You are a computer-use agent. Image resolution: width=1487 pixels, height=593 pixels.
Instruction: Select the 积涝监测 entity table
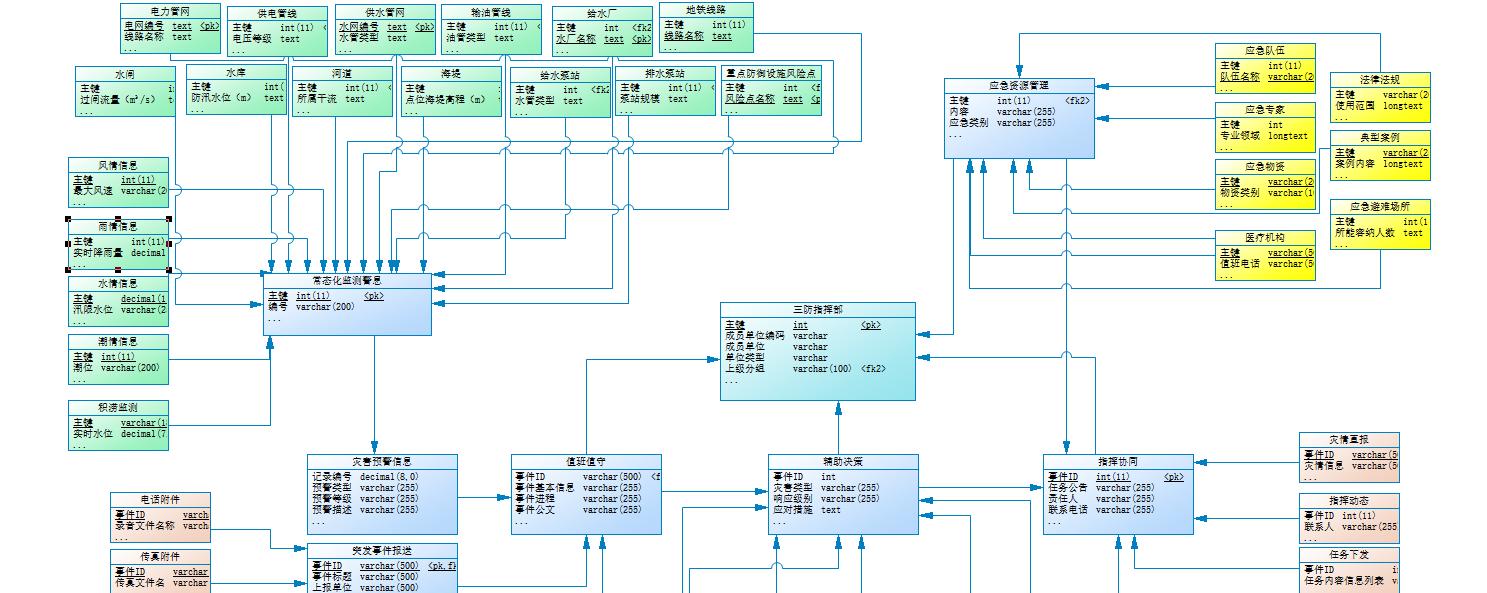pyautogui.click(x=118, y=426)
